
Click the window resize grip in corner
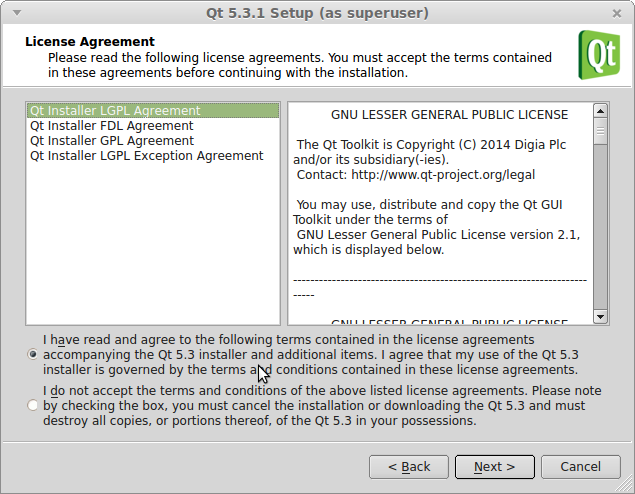click(x=625, y=484)
